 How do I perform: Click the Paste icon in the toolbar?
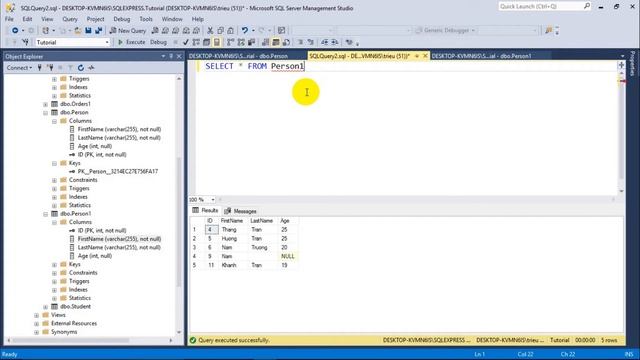click(231, 31)
